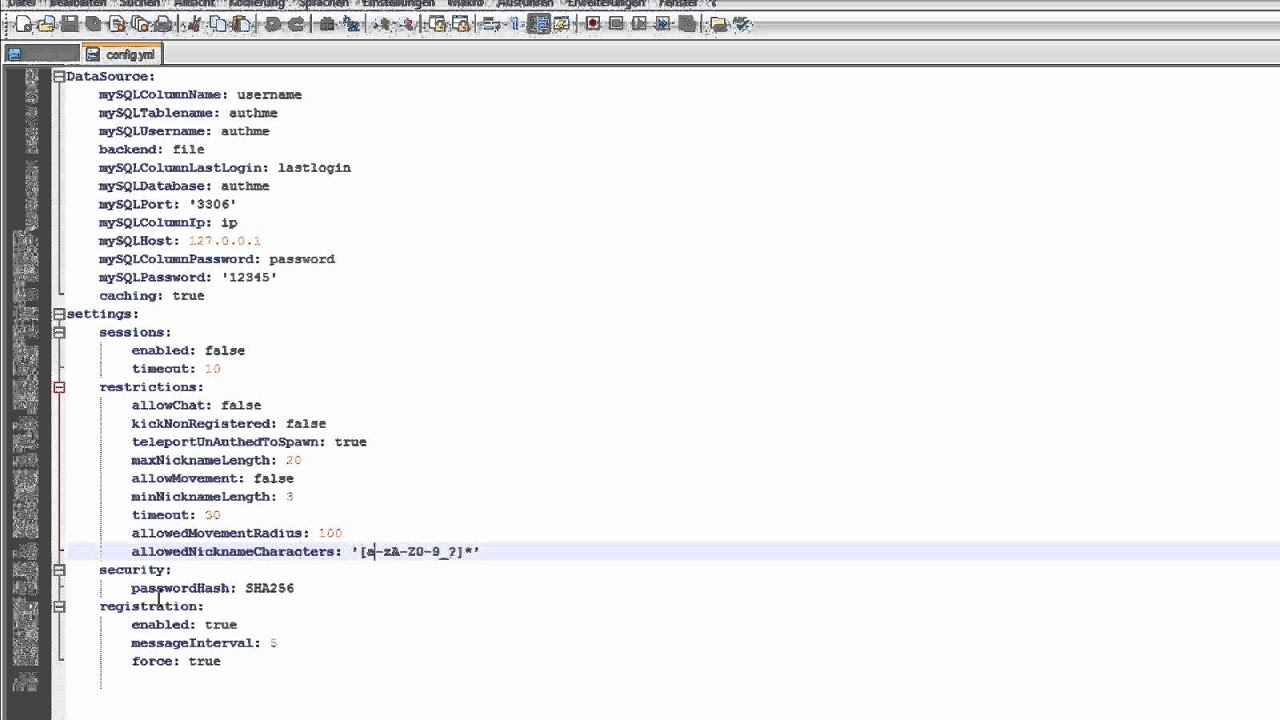Screen dimensions: 1280x720
Task: Collapse the DataSource fold marker
Action: click(x=59, y=76)
